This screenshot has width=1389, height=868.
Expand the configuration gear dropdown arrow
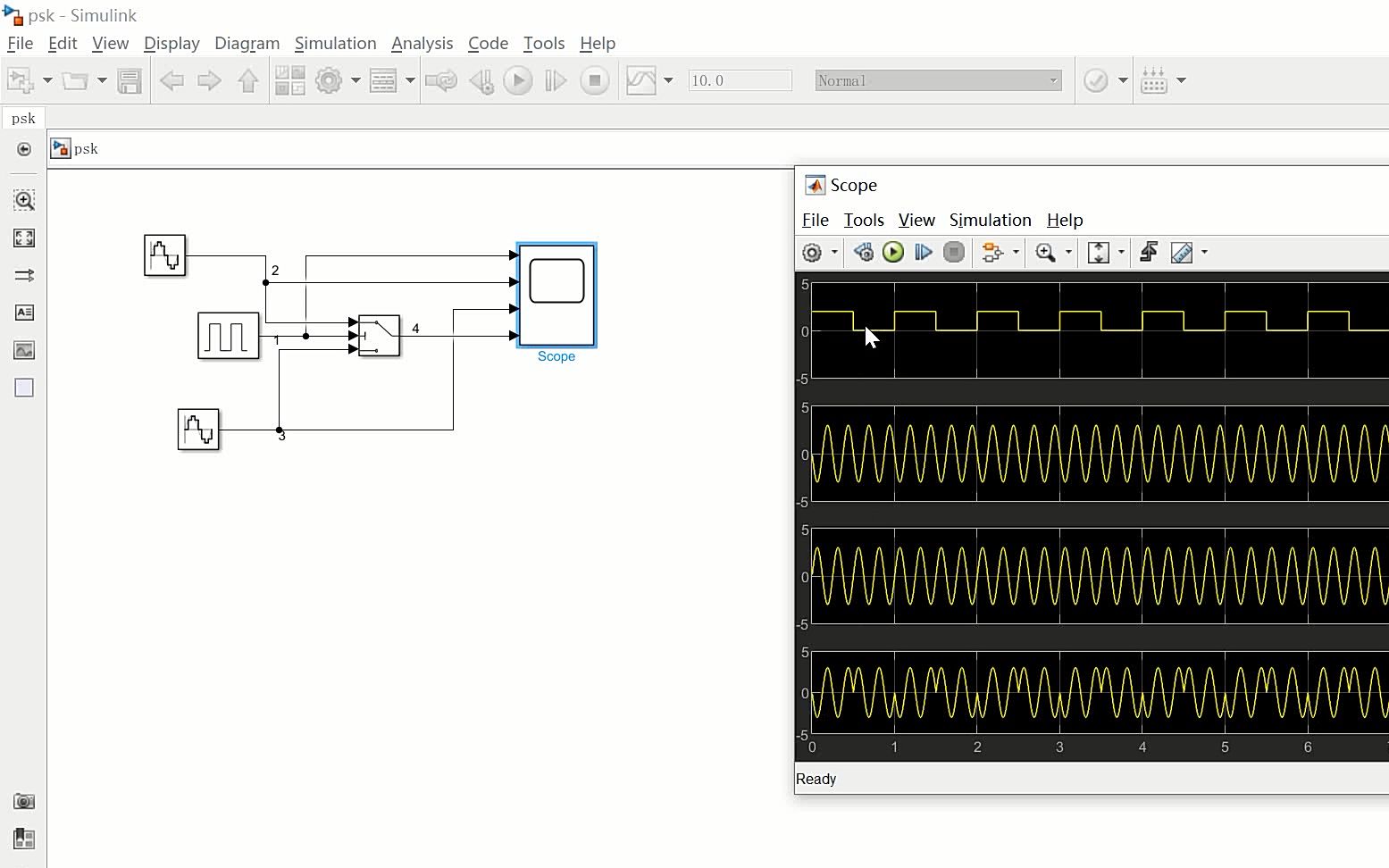pyautogui.click(x=356, y=80)
